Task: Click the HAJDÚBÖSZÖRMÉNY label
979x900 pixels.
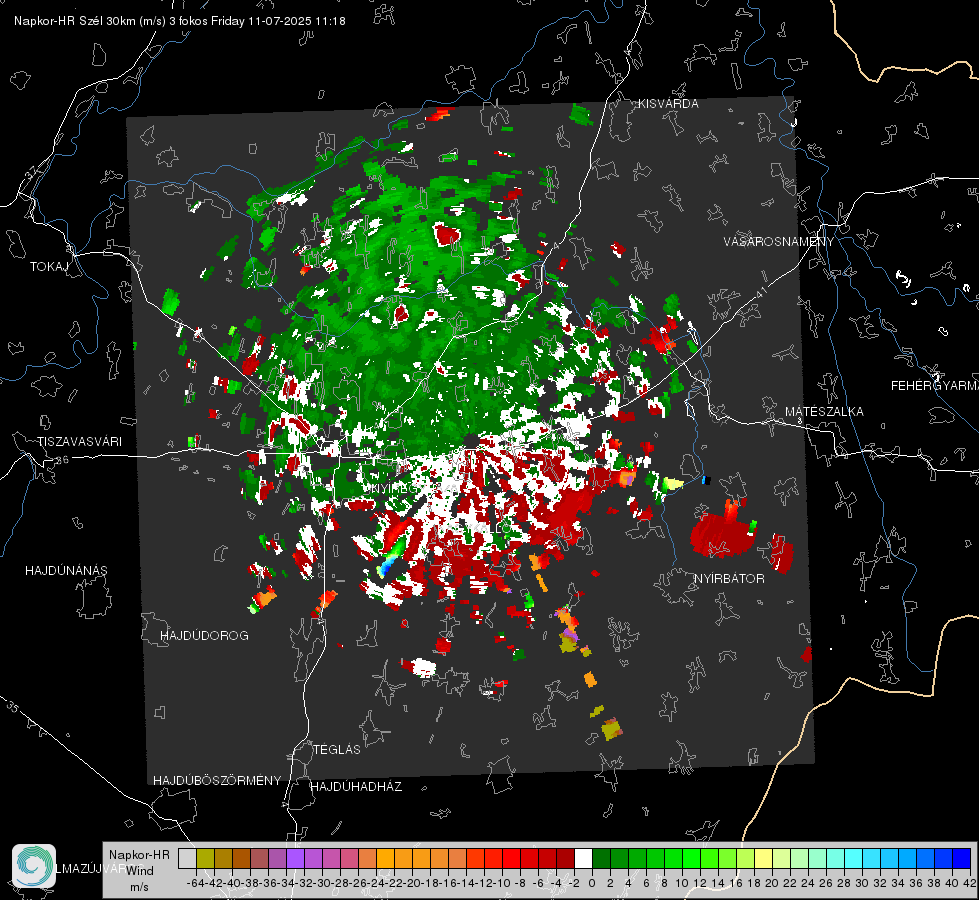Action: coord(217,781)
